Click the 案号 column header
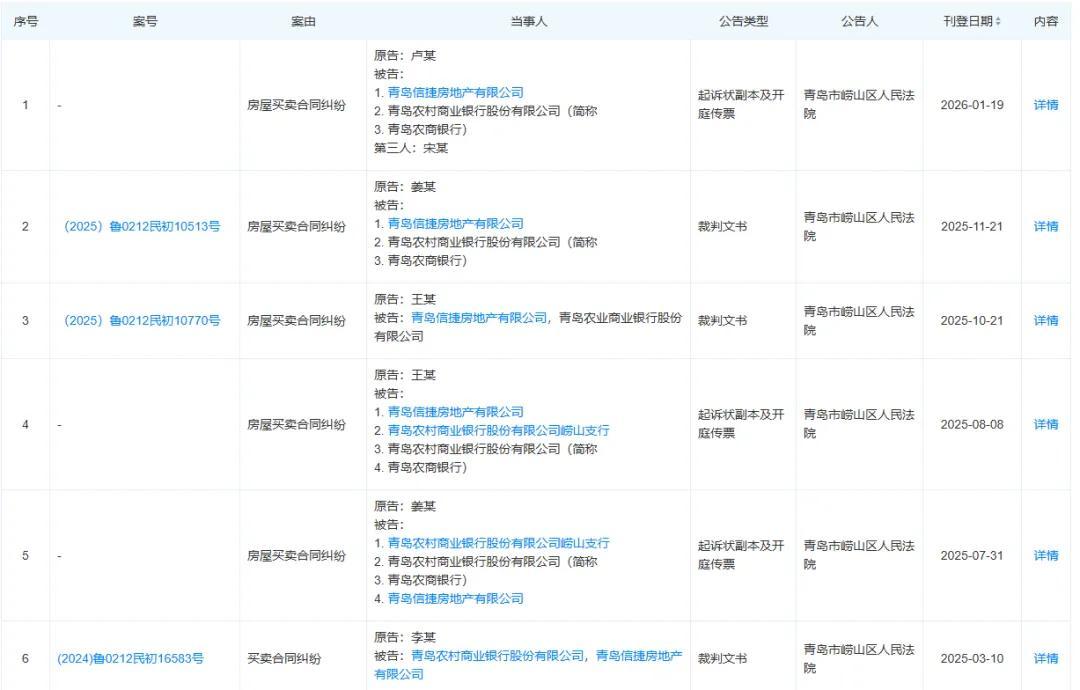Screen dimensions: 1080x690 click(145, 21)
